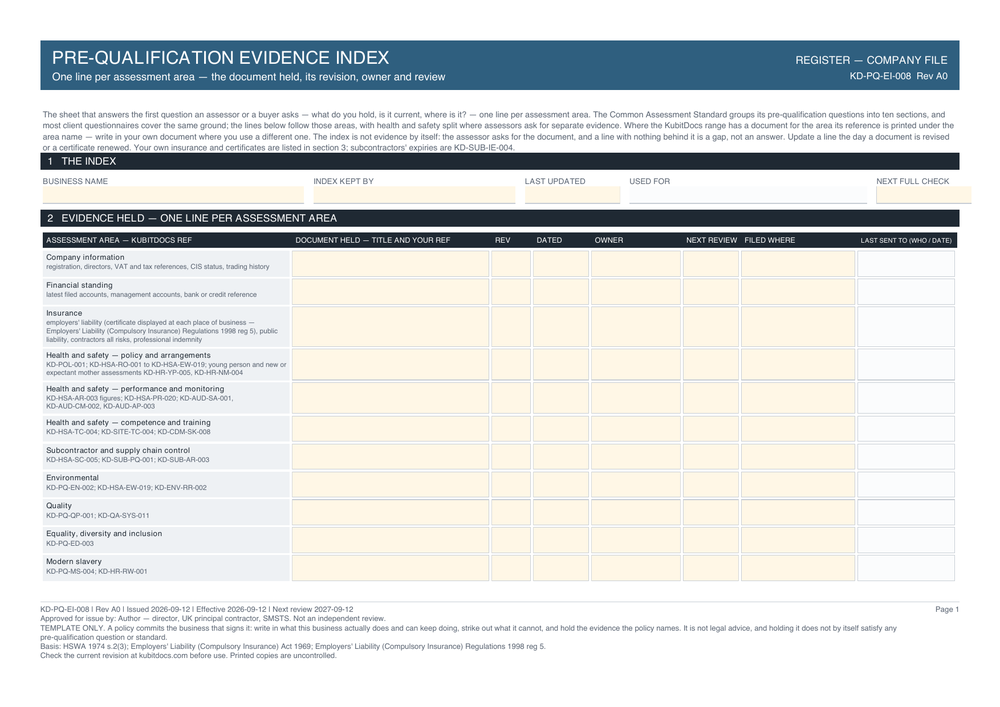The height and width of the screenshot is (707, 1000).
Task: Click 'LAST SENT TO (WHO / DATE)' header
Action: pos(906,240)
